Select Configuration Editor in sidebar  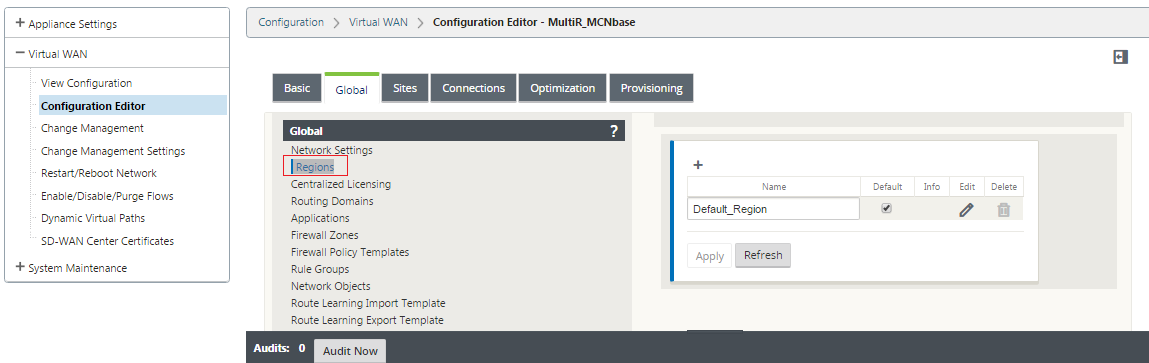tap(93, 106)
